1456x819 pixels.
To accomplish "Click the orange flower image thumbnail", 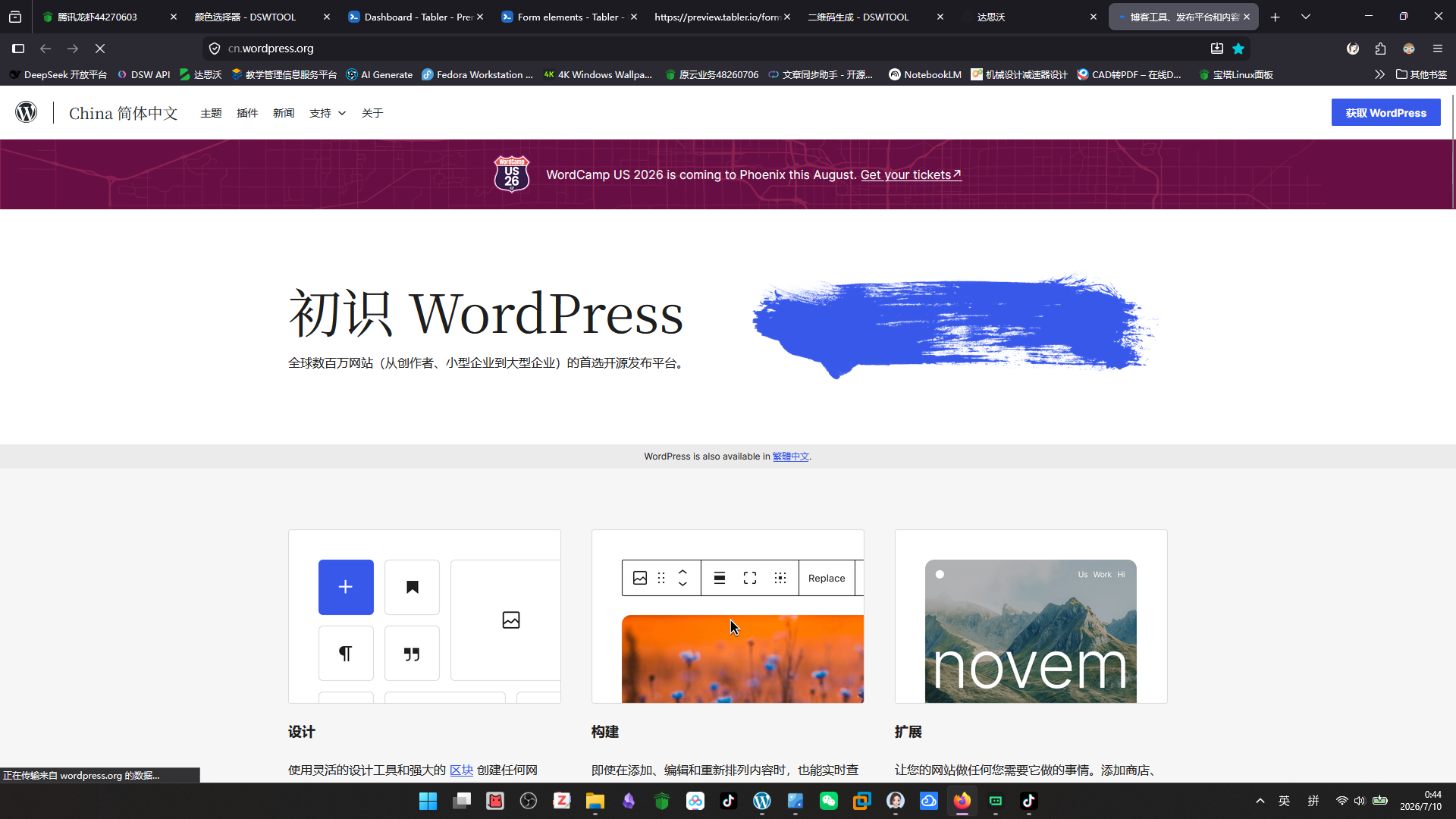I will (742, 659).
